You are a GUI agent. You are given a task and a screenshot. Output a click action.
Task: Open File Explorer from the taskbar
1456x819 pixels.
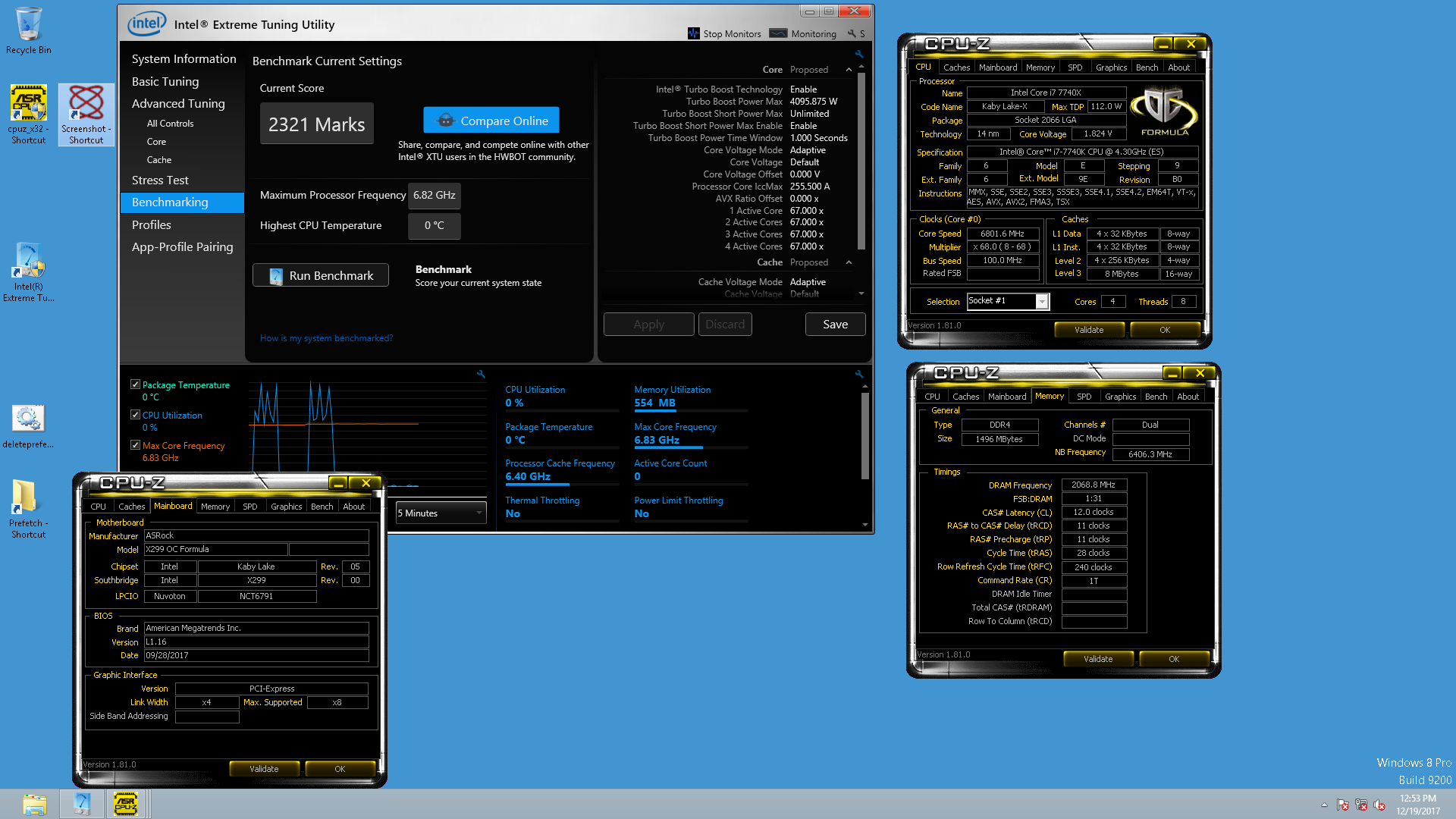click(34, 804)
